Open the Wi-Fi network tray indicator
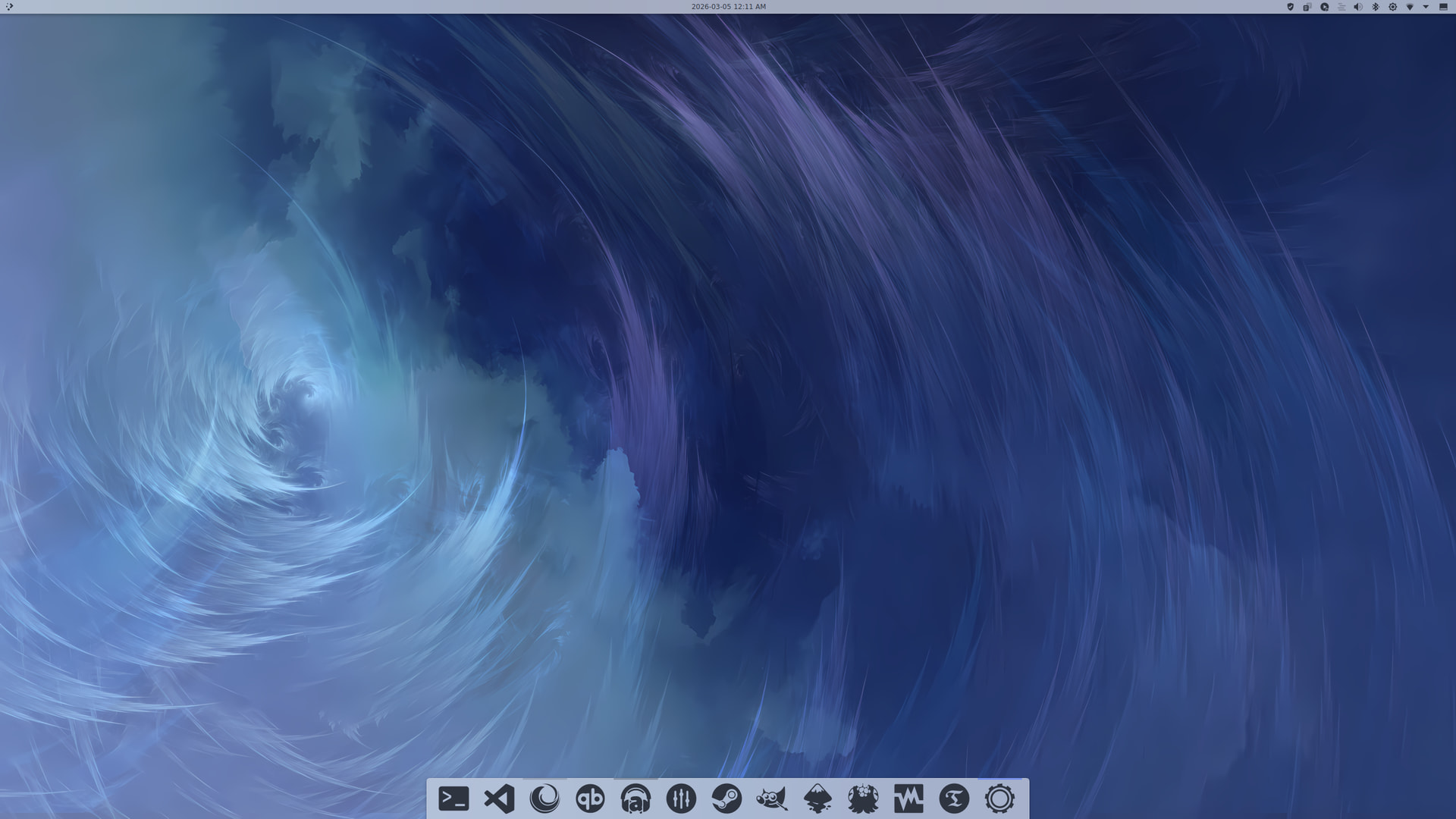Image resolution: width=1456 pixels, height=819 pixels. click(1410, 7)
